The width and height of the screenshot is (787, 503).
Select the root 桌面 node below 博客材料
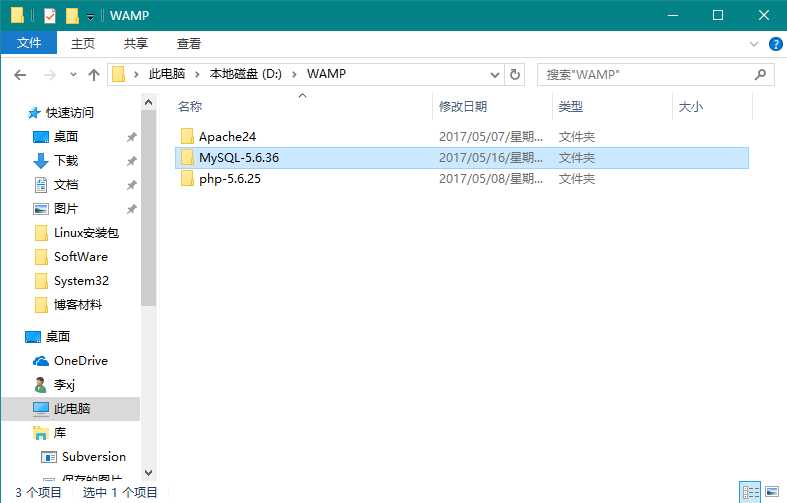point(57,337)
